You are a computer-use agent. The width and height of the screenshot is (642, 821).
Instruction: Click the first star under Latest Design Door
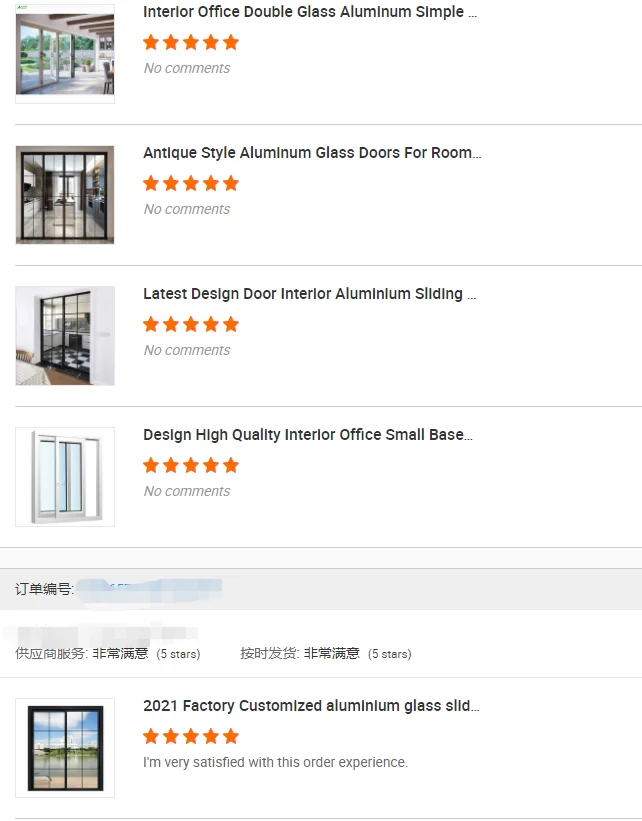tap(151, 324)
